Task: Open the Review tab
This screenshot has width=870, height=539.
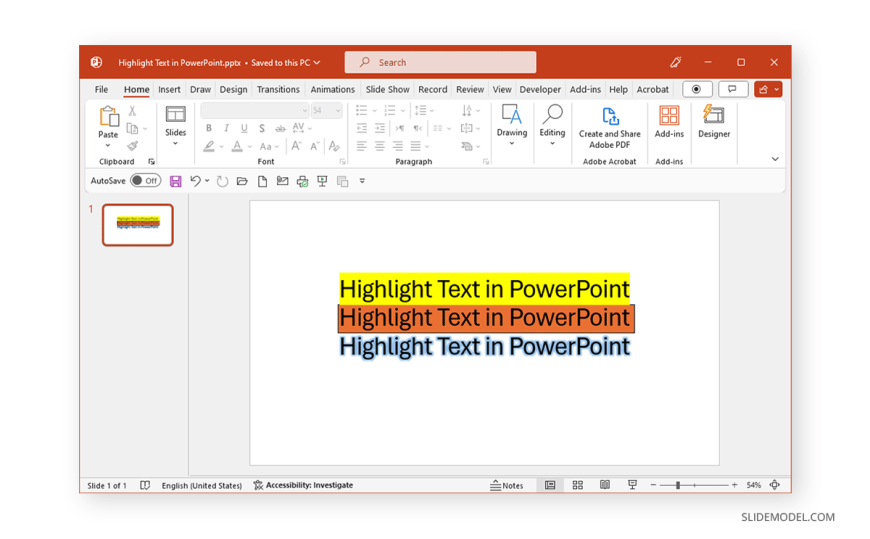Action: pyautogui.click(x=470, y=89)
